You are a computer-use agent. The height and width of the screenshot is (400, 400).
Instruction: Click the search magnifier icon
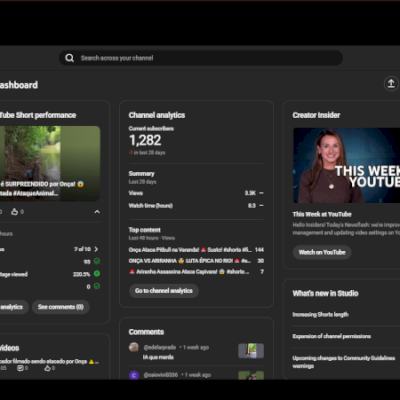pos(69,58)
